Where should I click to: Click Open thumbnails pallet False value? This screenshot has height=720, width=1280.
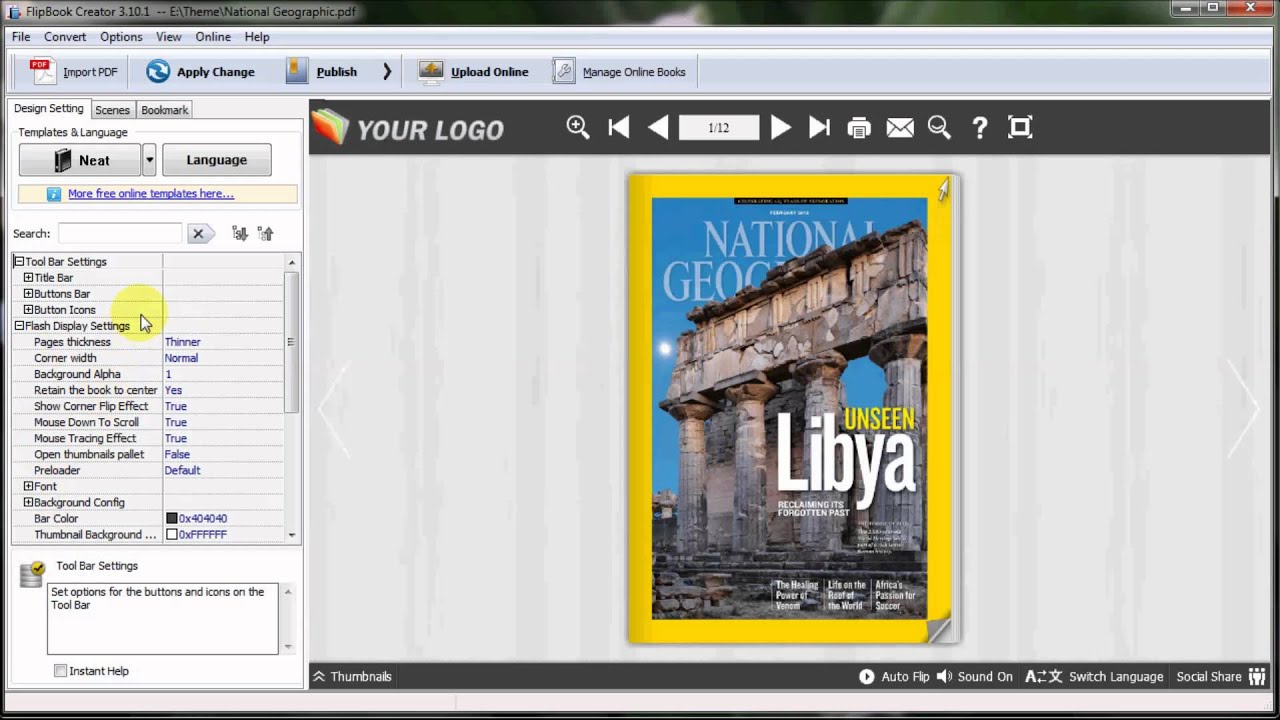(177, 454)
